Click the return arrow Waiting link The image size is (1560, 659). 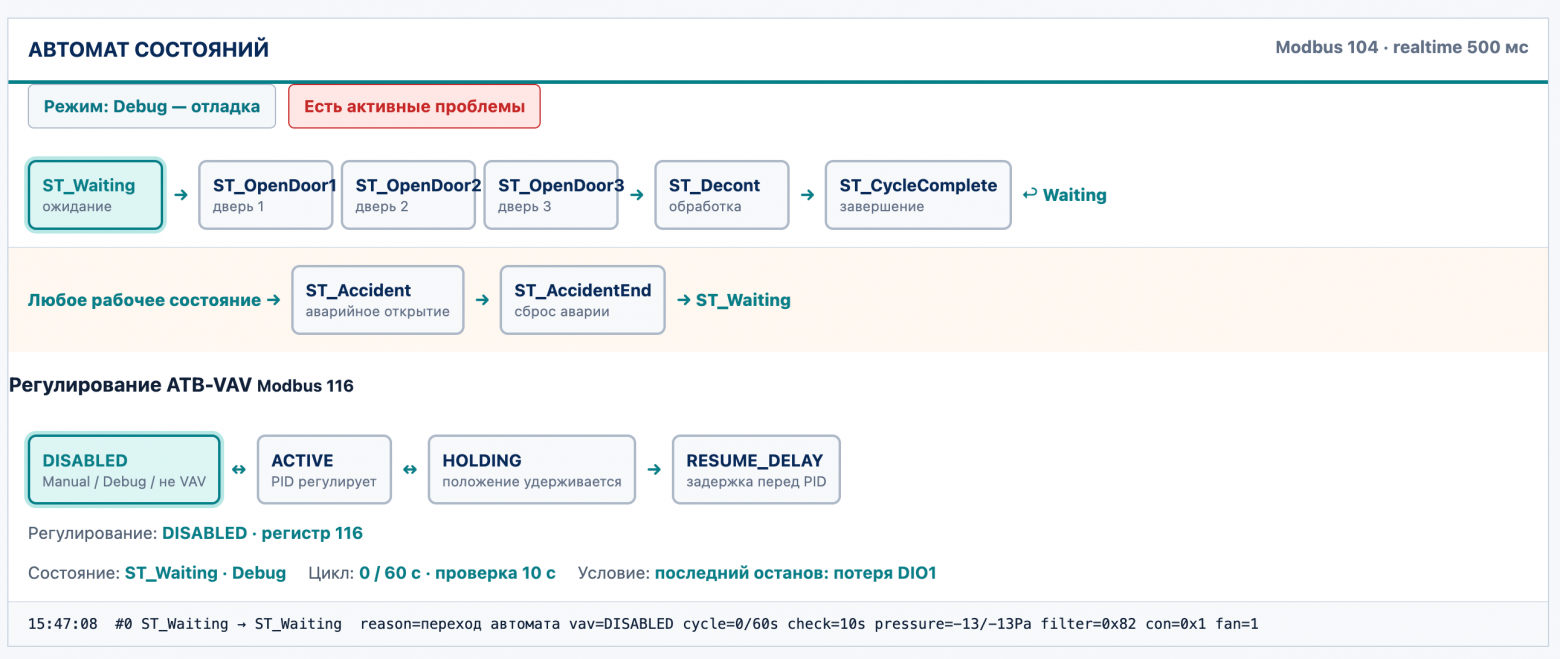[1064, 195]
